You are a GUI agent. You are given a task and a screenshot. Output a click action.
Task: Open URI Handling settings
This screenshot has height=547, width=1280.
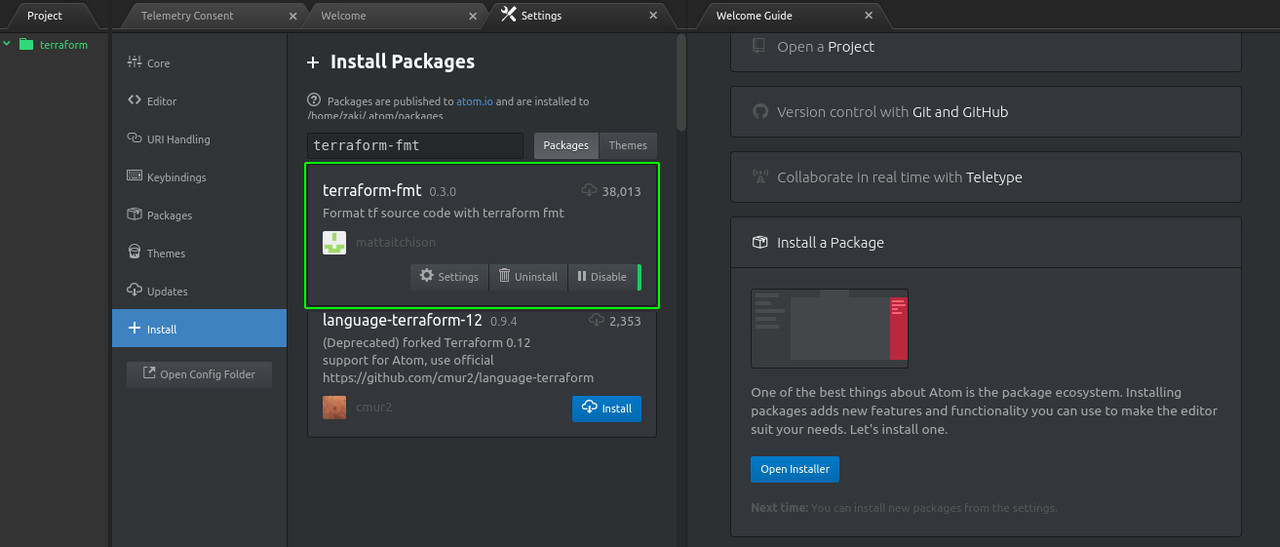point(178,139)
